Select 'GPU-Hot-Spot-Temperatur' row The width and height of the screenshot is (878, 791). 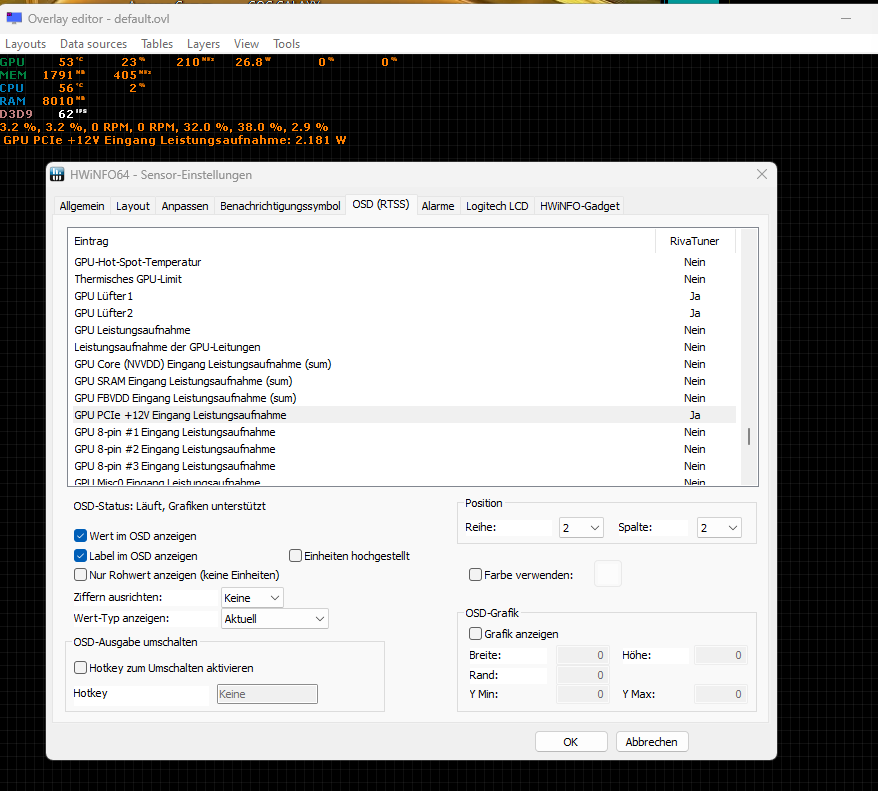pos(402,262)
